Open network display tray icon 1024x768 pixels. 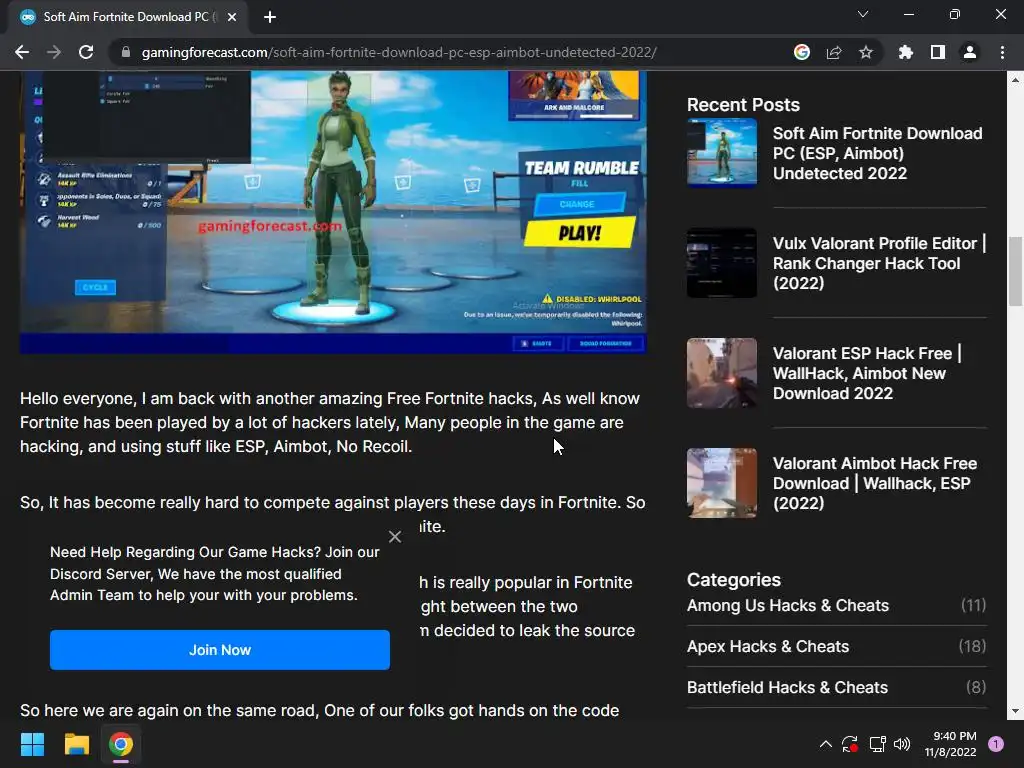[x=877, y=744]
